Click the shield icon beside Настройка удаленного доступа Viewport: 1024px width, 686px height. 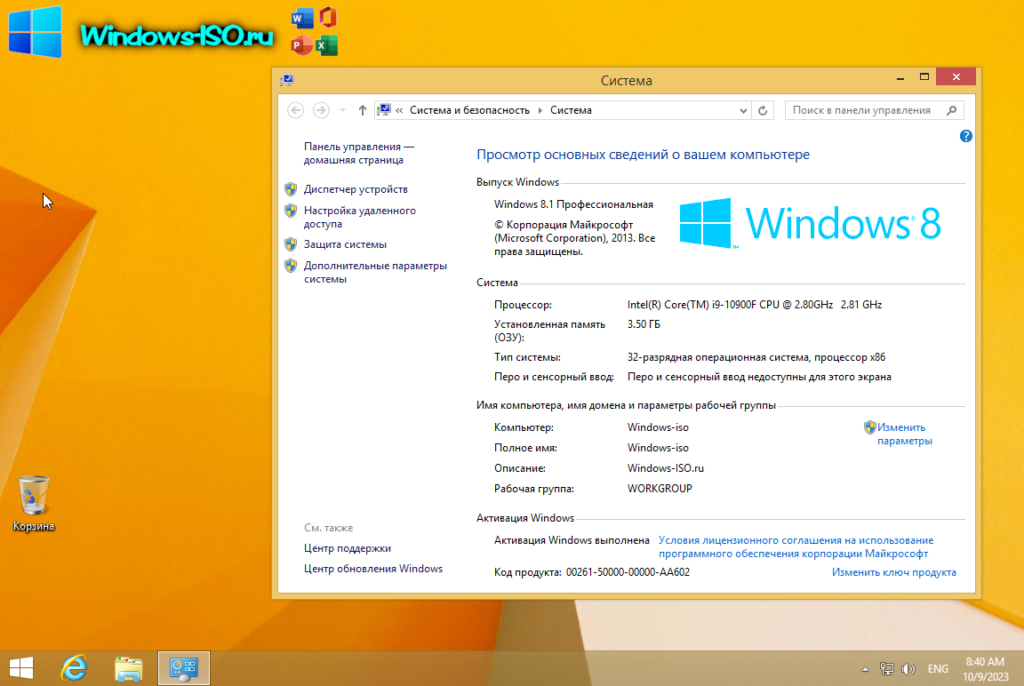click(x=291, y=211)
